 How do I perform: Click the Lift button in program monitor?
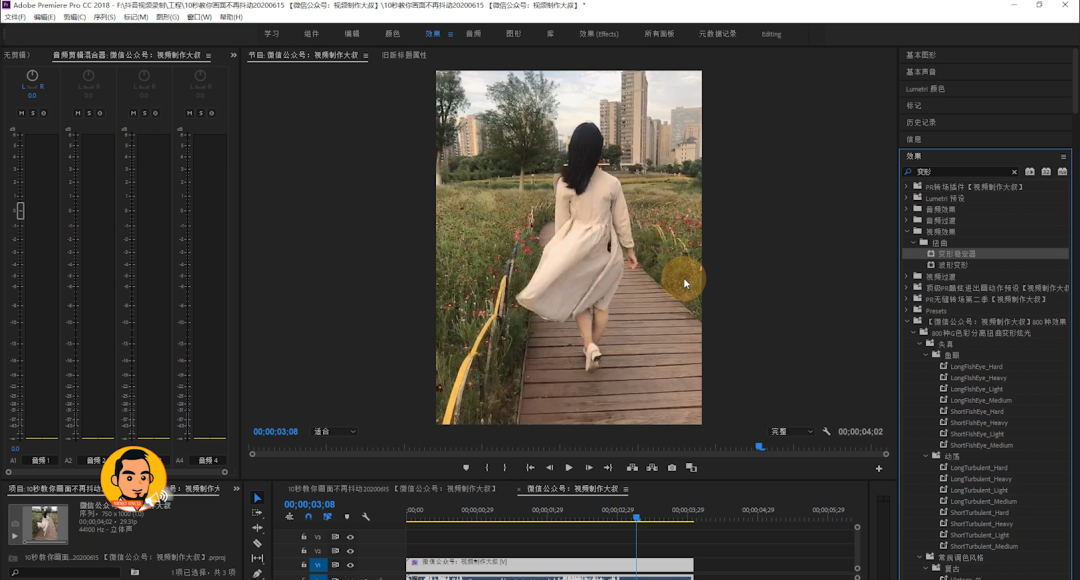[x=632, y=468]
